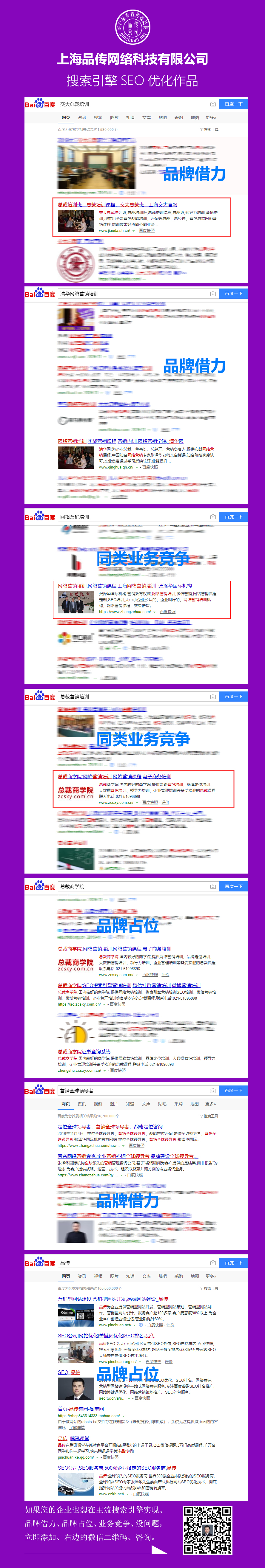The height and width of the screenshot is (1568, 265).
Task: Expand 更多 dropdown in 交大总裁培训 results
Action: (x=211, y=117)
